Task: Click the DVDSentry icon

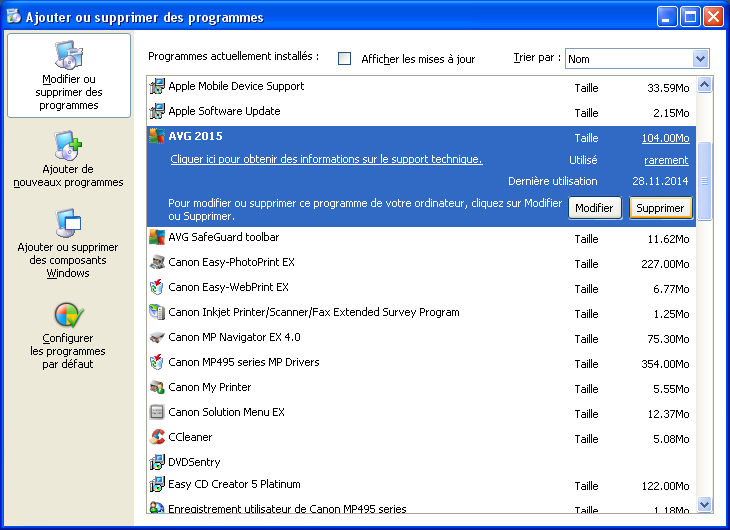Action: (x=157, y=462)
